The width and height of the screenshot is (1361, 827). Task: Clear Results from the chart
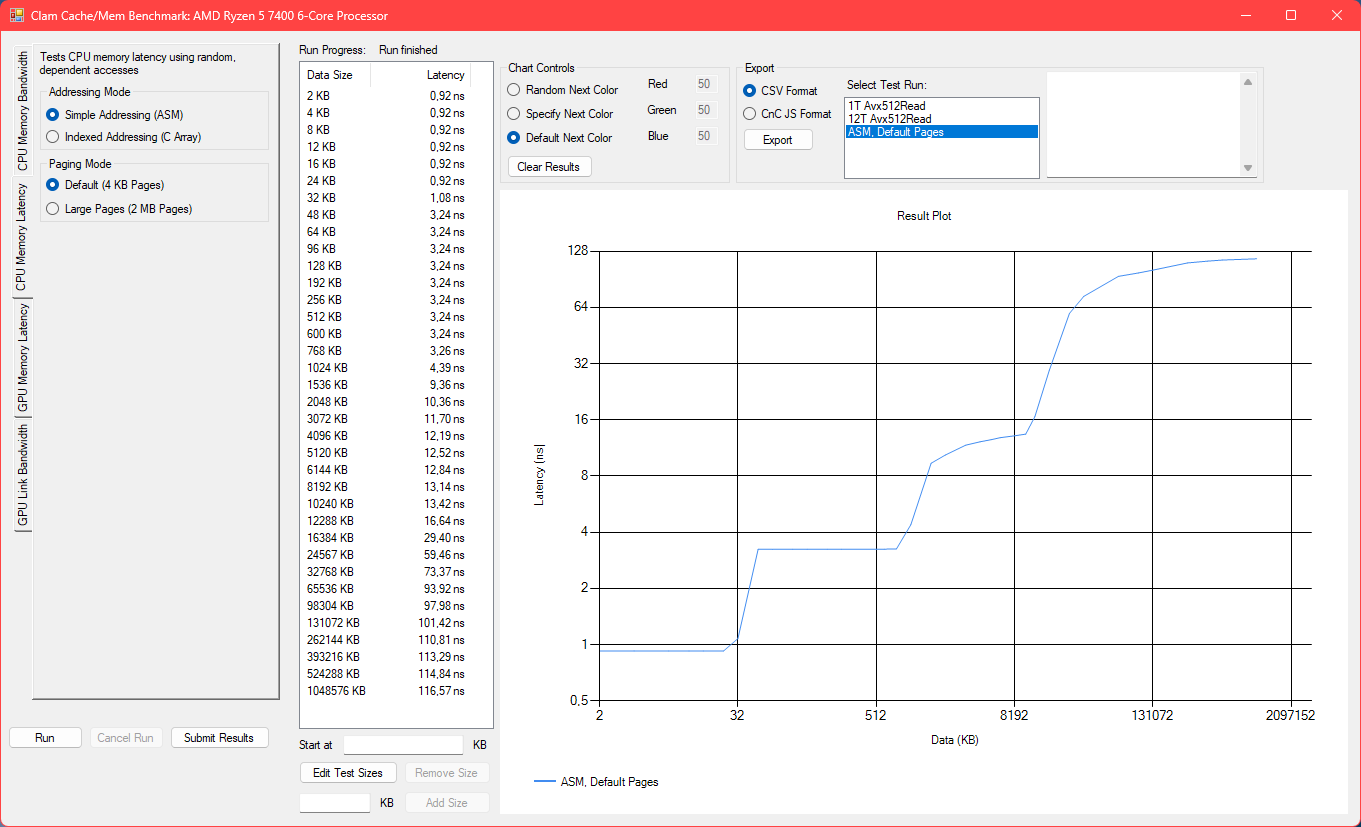point(549,167)
